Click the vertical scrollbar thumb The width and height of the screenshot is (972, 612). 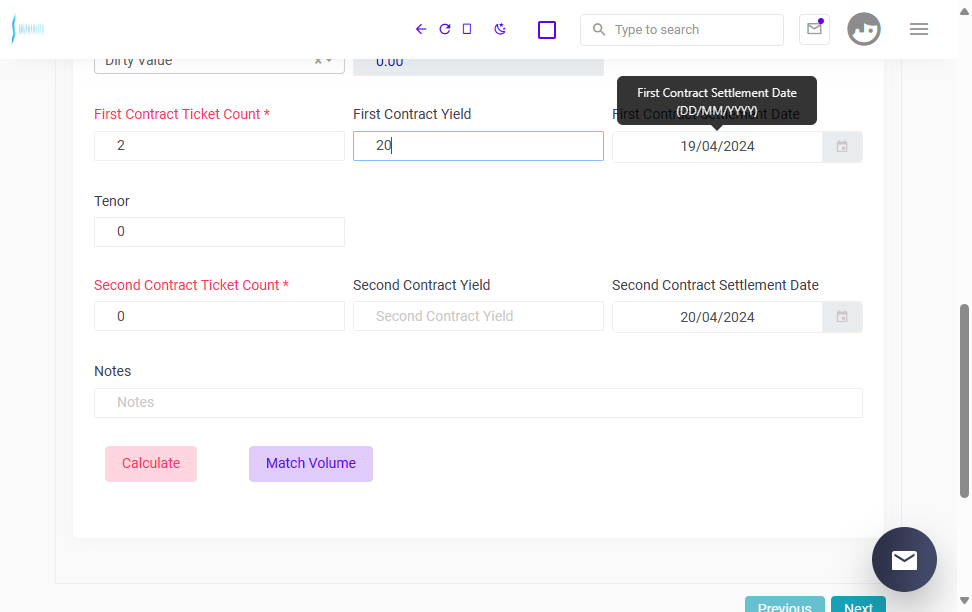point(964,401)
